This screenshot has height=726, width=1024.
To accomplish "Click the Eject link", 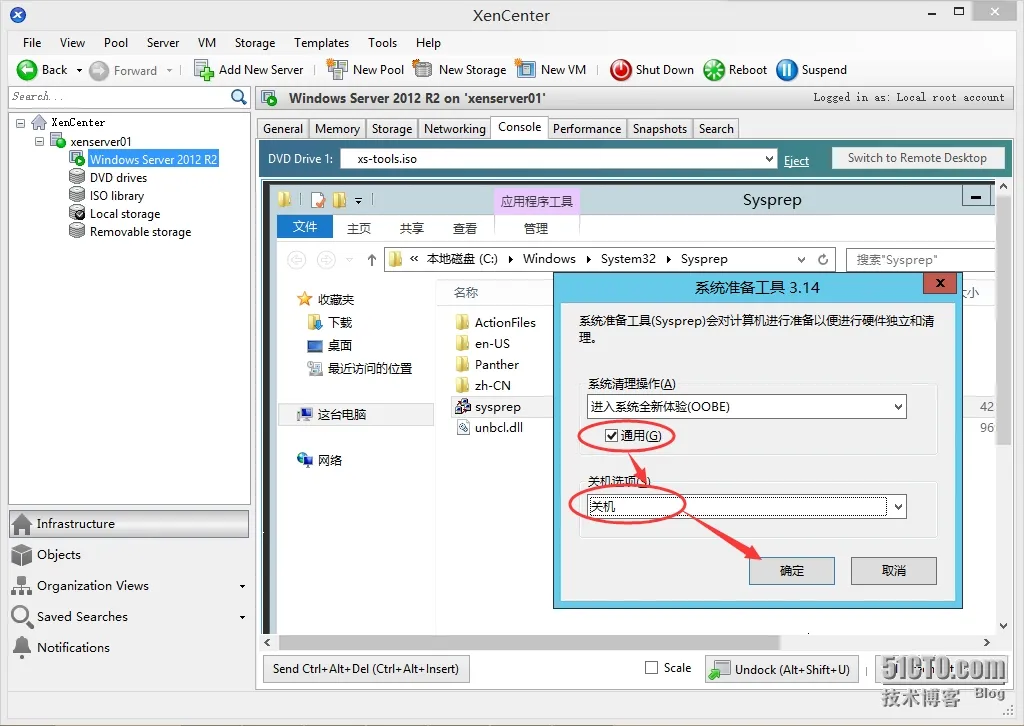I will [796, 161].
